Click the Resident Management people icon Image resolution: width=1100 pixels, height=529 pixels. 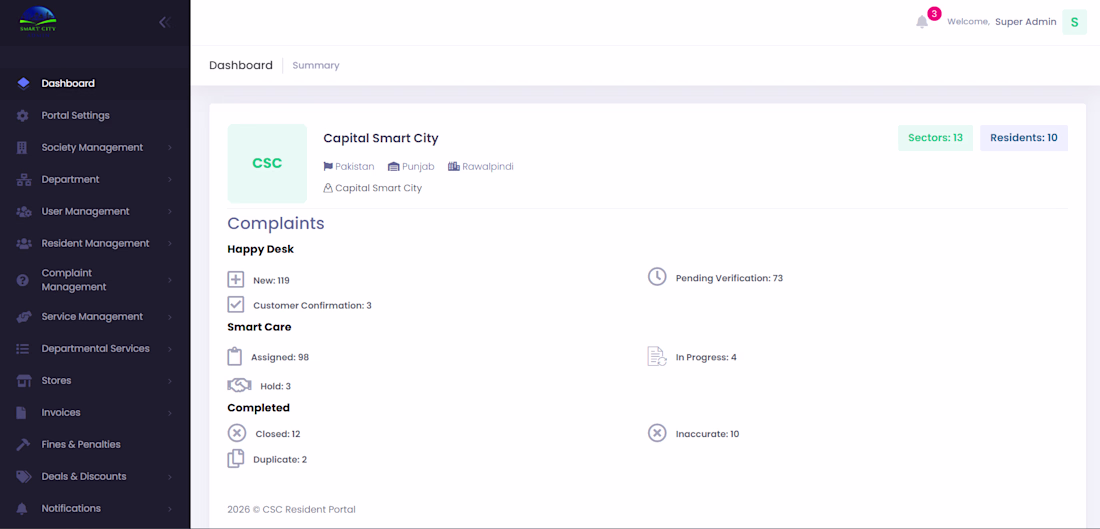(x=24, y=243)
